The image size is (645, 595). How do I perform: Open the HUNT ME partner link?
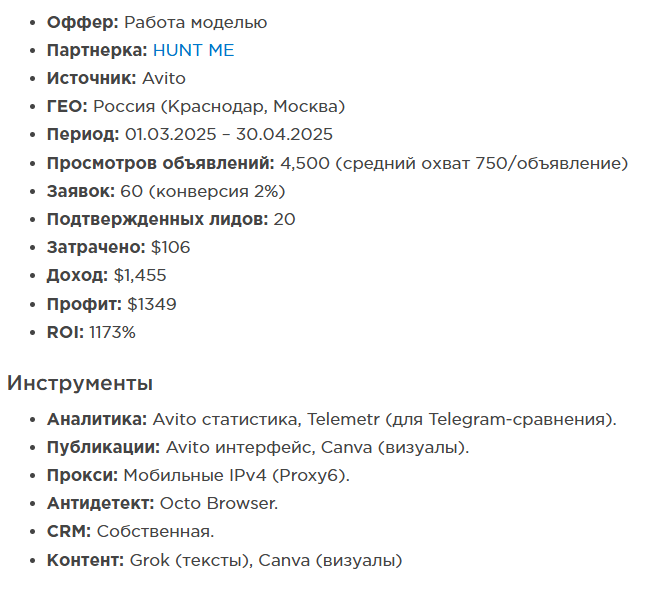point(193,50)
